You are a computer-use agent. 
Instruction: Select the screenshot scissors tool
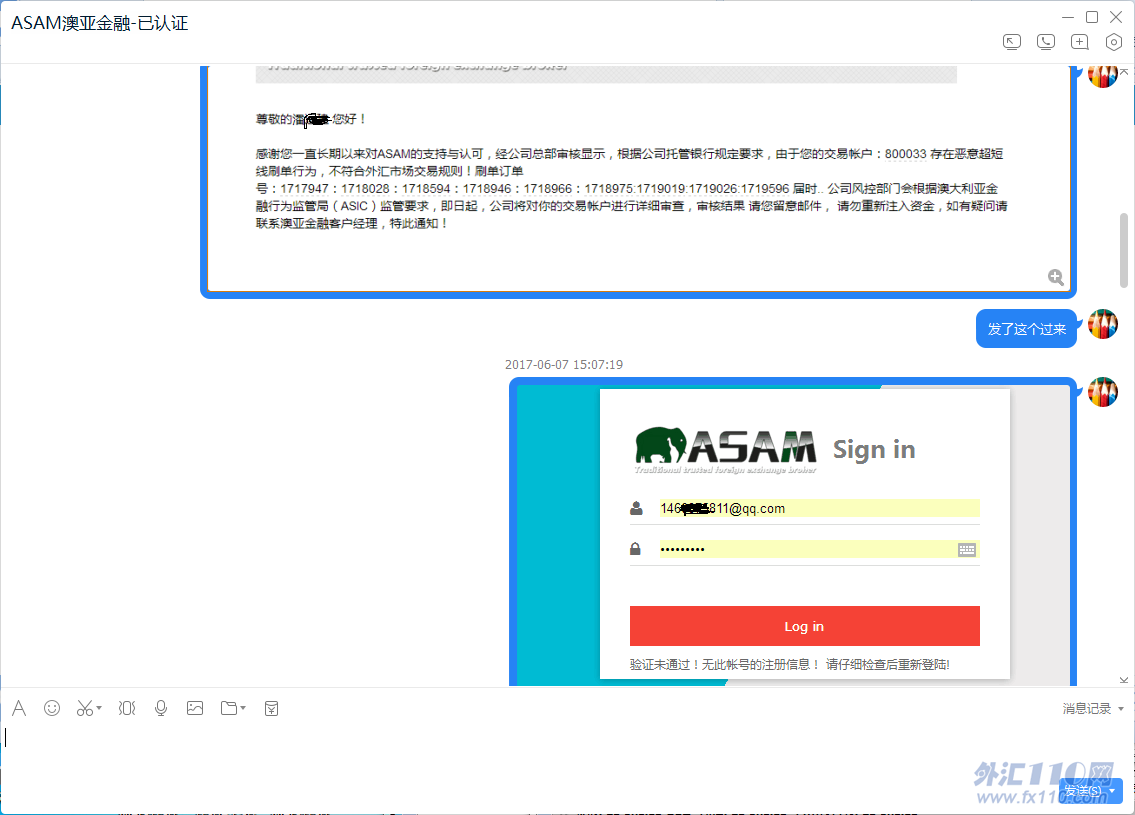point(85,708)
